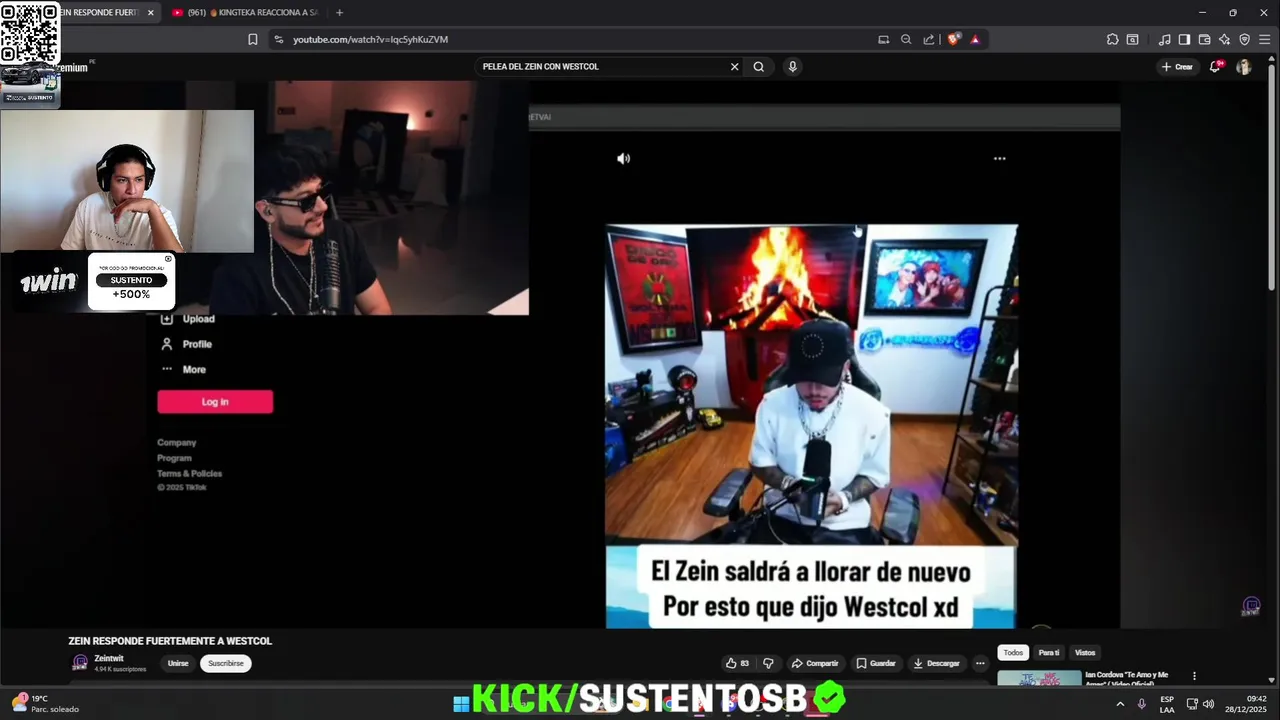
Task: Open options for Ian Cordova video
Action: click(1194, 676)
